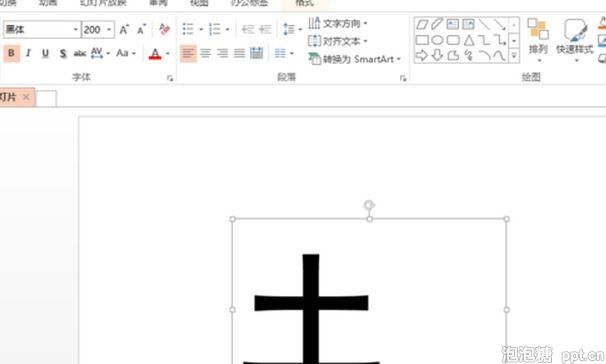606x364 pixels.
Task: Toggle strikethrough abc button
Action: point(80,53)
